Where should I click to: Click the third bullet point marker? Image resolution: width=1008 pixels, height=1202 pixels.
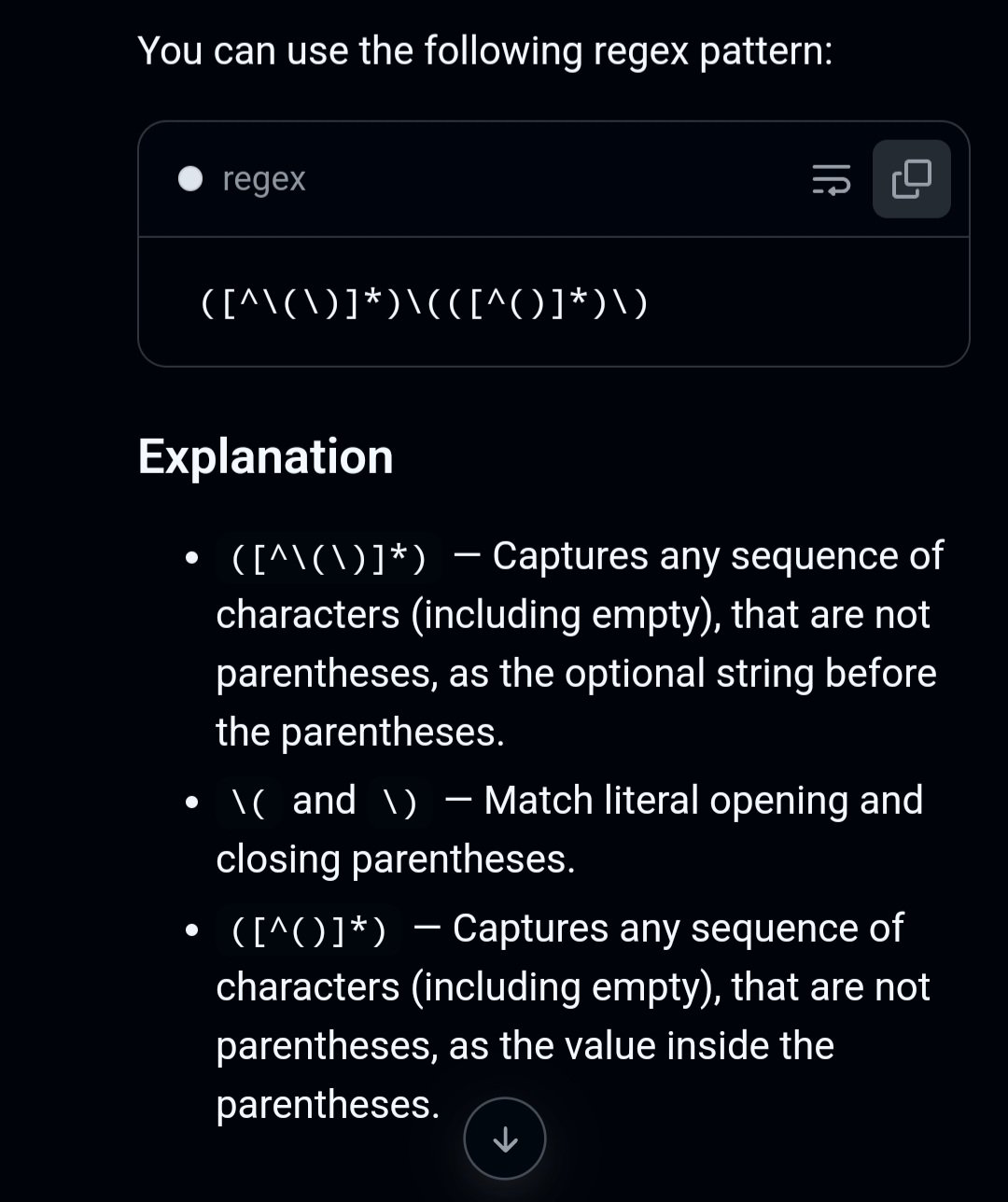[192, 930]
